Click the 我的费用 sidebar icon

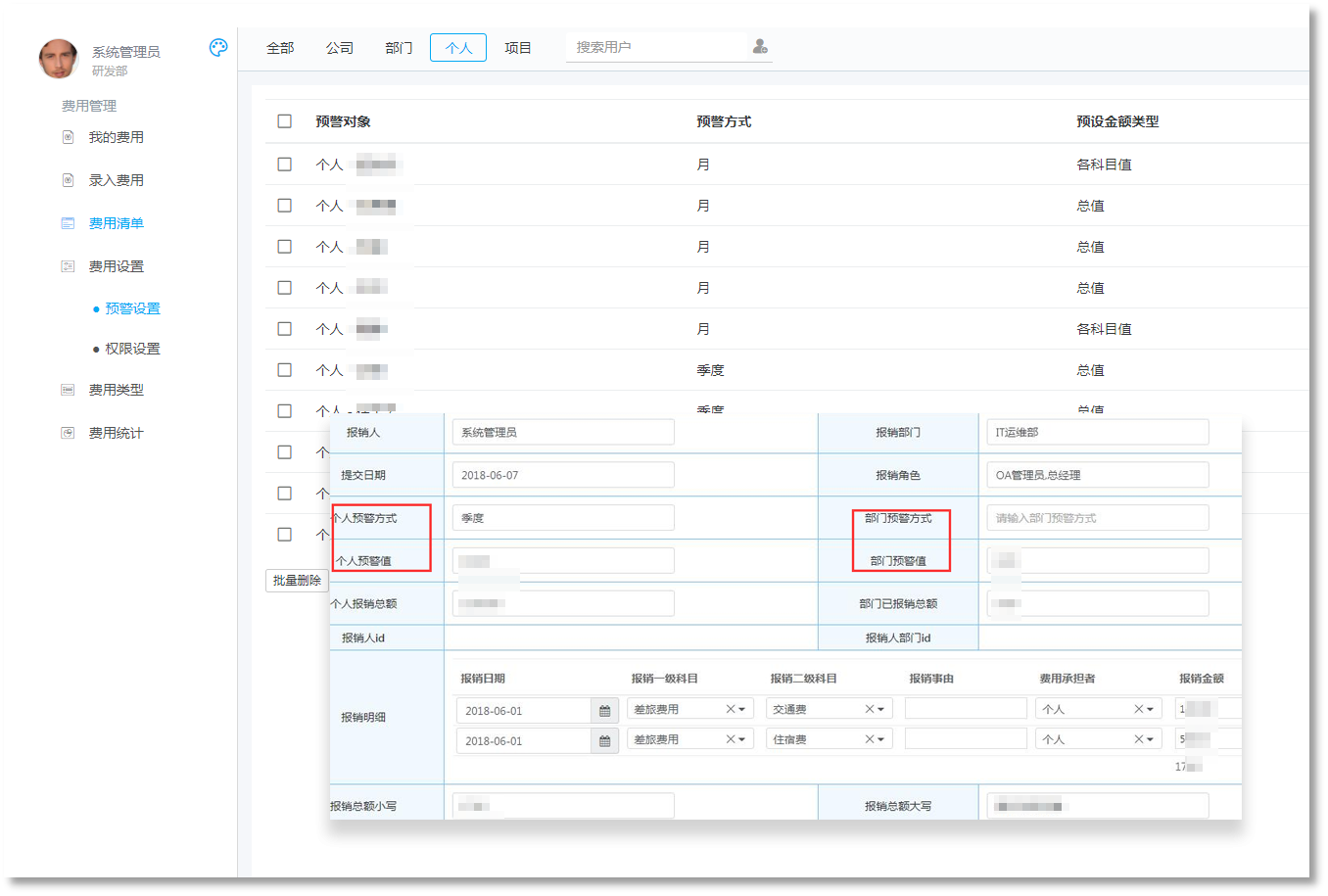pyautogui.click(x=68, y=137)
